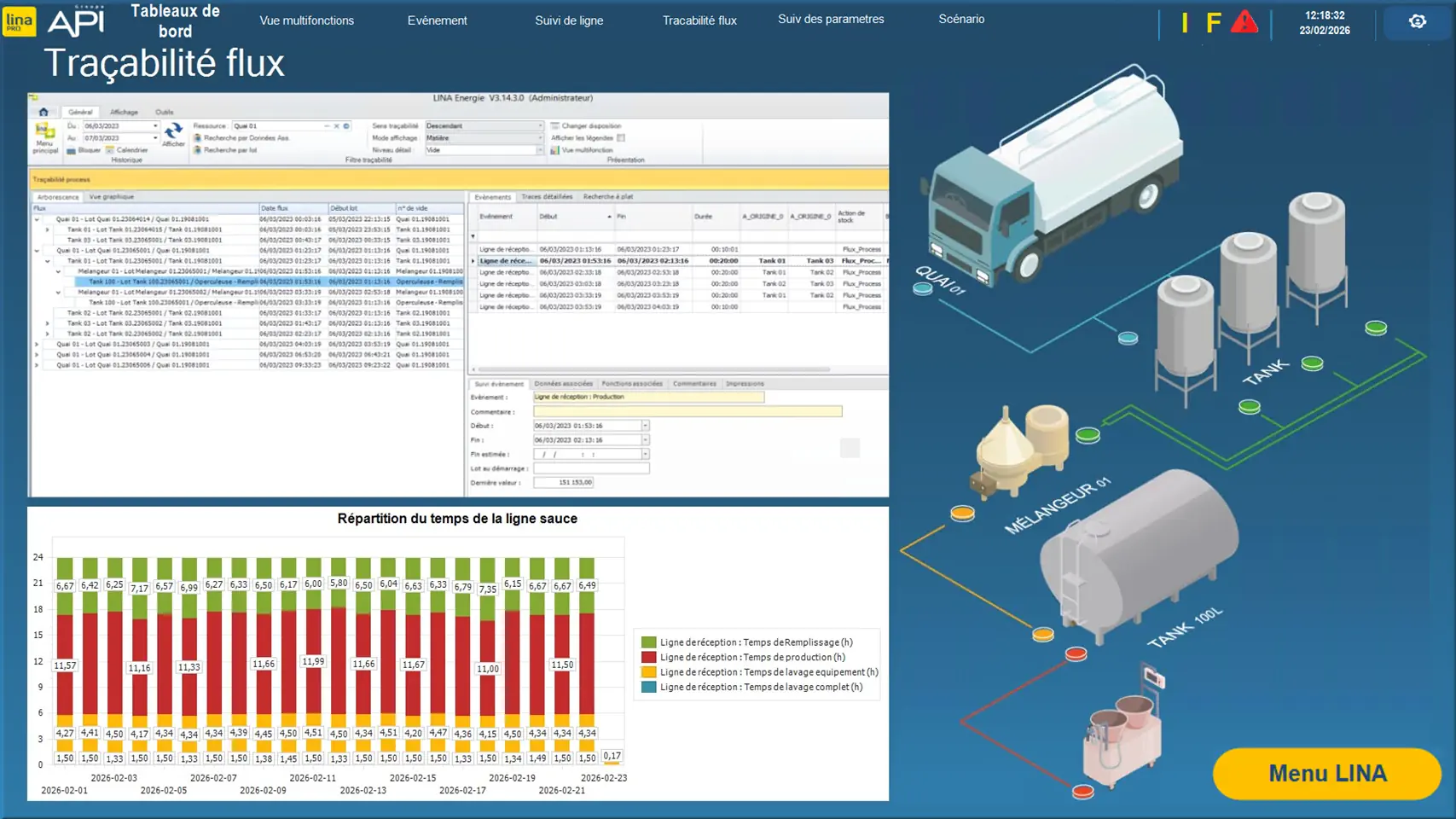
Task: Toggle the Afficher les légendes checkbox
Action: 621,137
